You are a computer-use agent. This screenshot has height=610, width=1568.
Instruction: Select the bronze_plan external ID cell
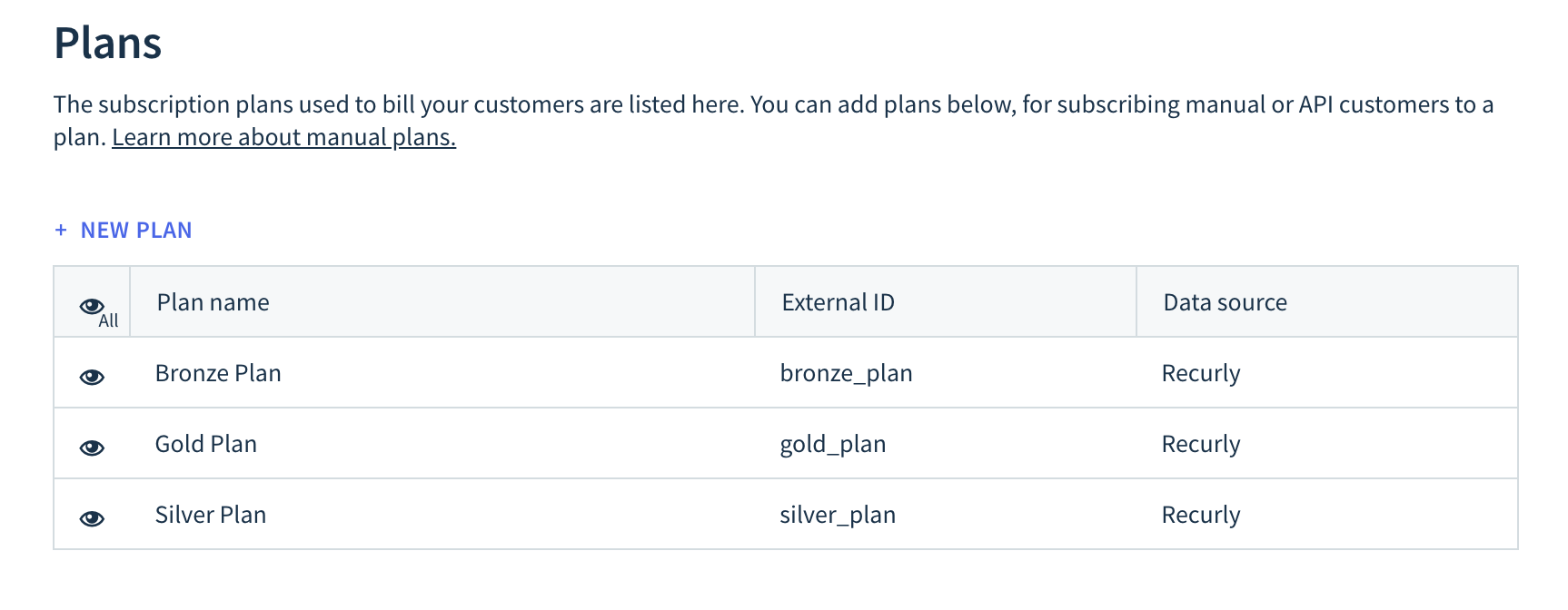846,373
